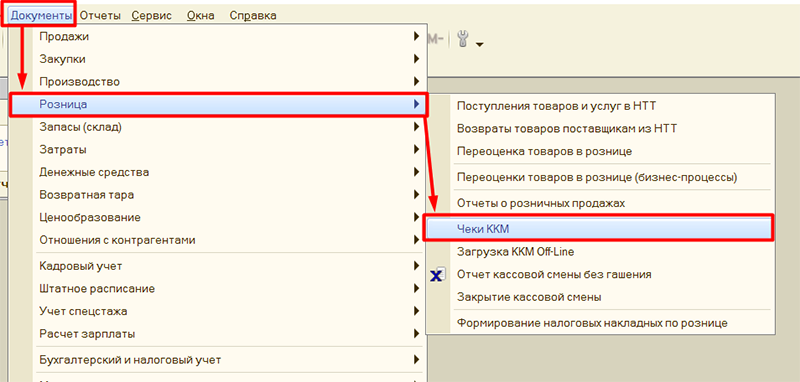Choose Переоценка товаров в рознице

pyautogui.click(x=600, y=151)
